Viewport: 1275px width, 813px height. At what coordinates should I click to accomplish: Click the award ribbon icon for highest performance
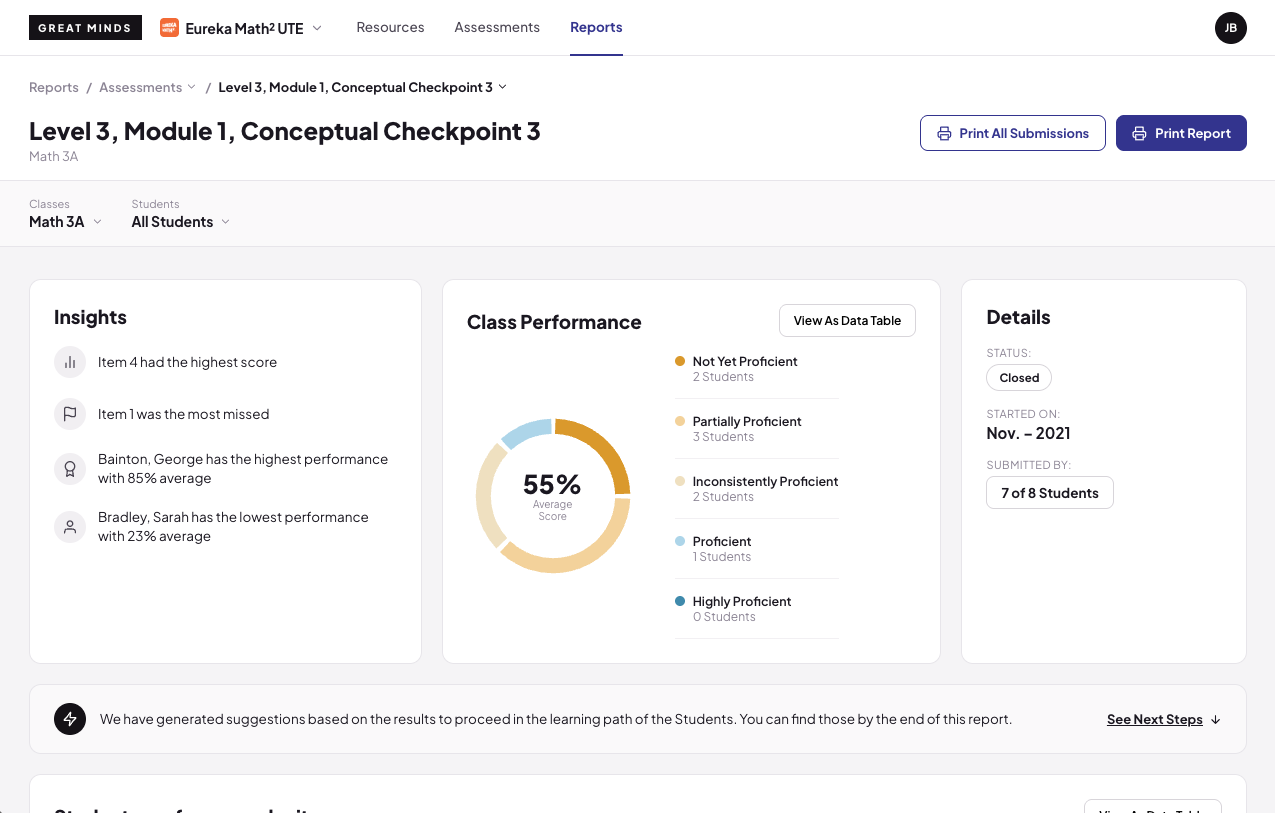pyautogui.click(x=70, y=469)
